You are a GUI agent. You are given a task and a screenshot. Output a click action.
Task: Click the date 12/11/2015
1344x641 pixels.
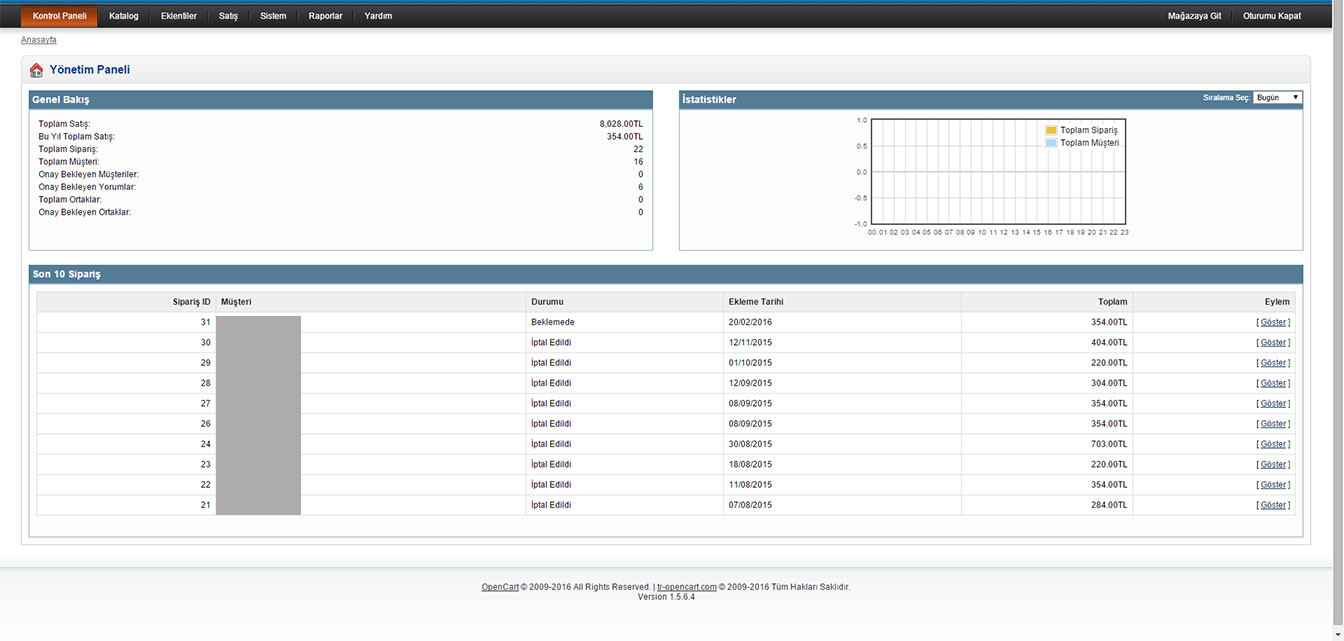tap(750, 342)
